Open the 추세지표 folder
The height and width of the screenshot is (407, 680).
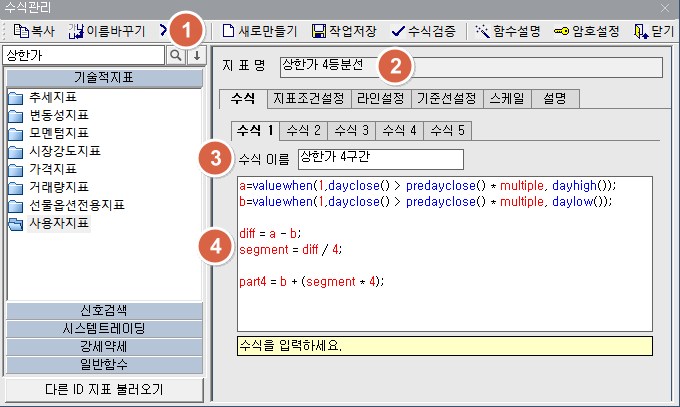[42, 97]
